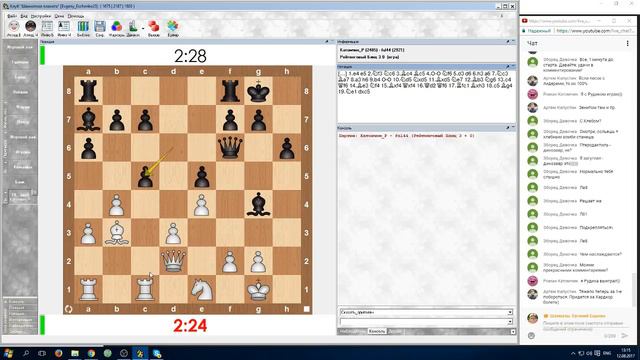Click the black queen on f6
This screenshot has height=360, width=640.
point(230,147)
